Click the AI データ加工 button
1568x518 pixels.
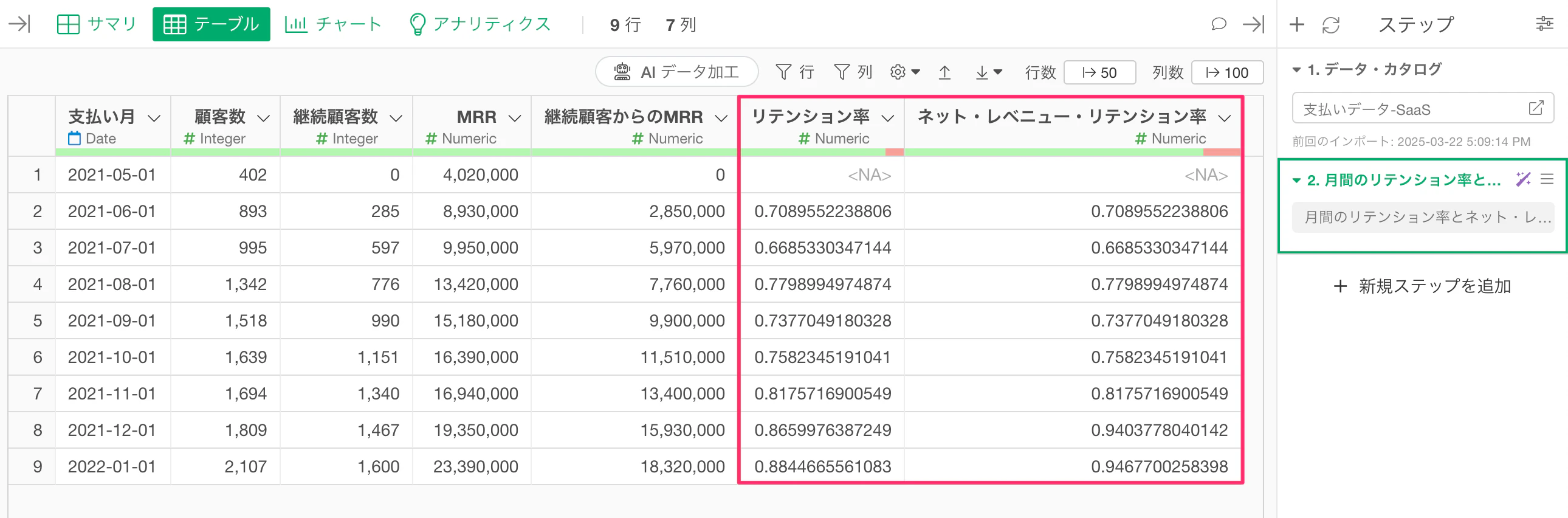(676, 72)
